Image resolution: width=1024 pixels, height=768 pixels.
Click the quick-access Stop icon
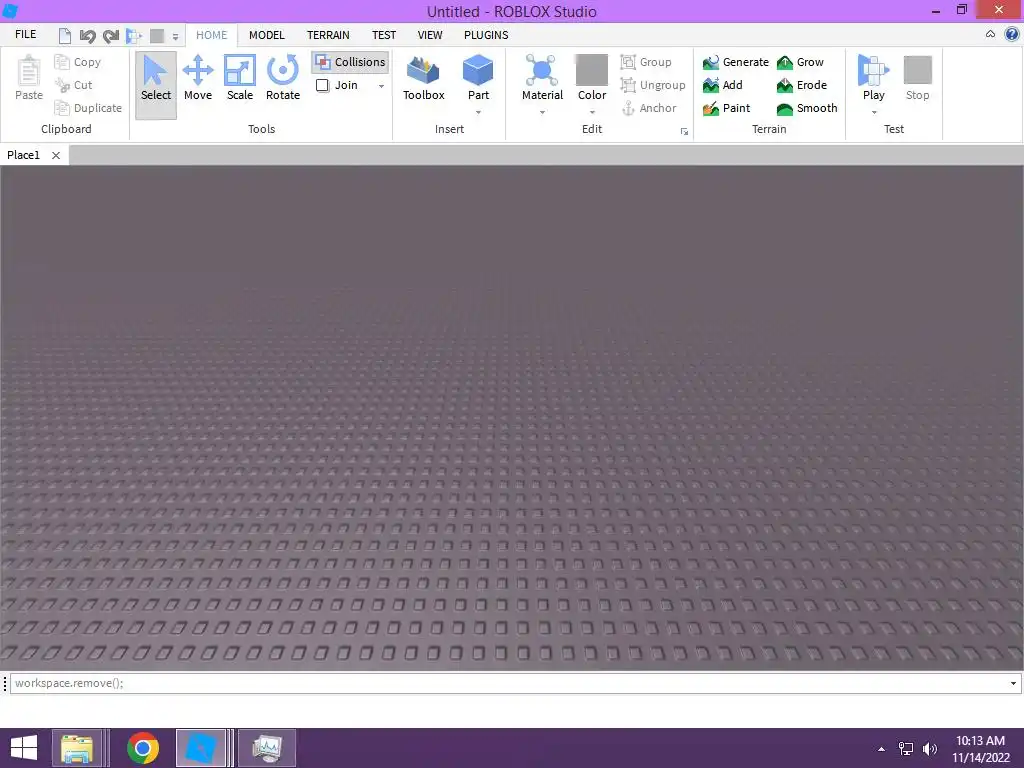coord(157,36)
